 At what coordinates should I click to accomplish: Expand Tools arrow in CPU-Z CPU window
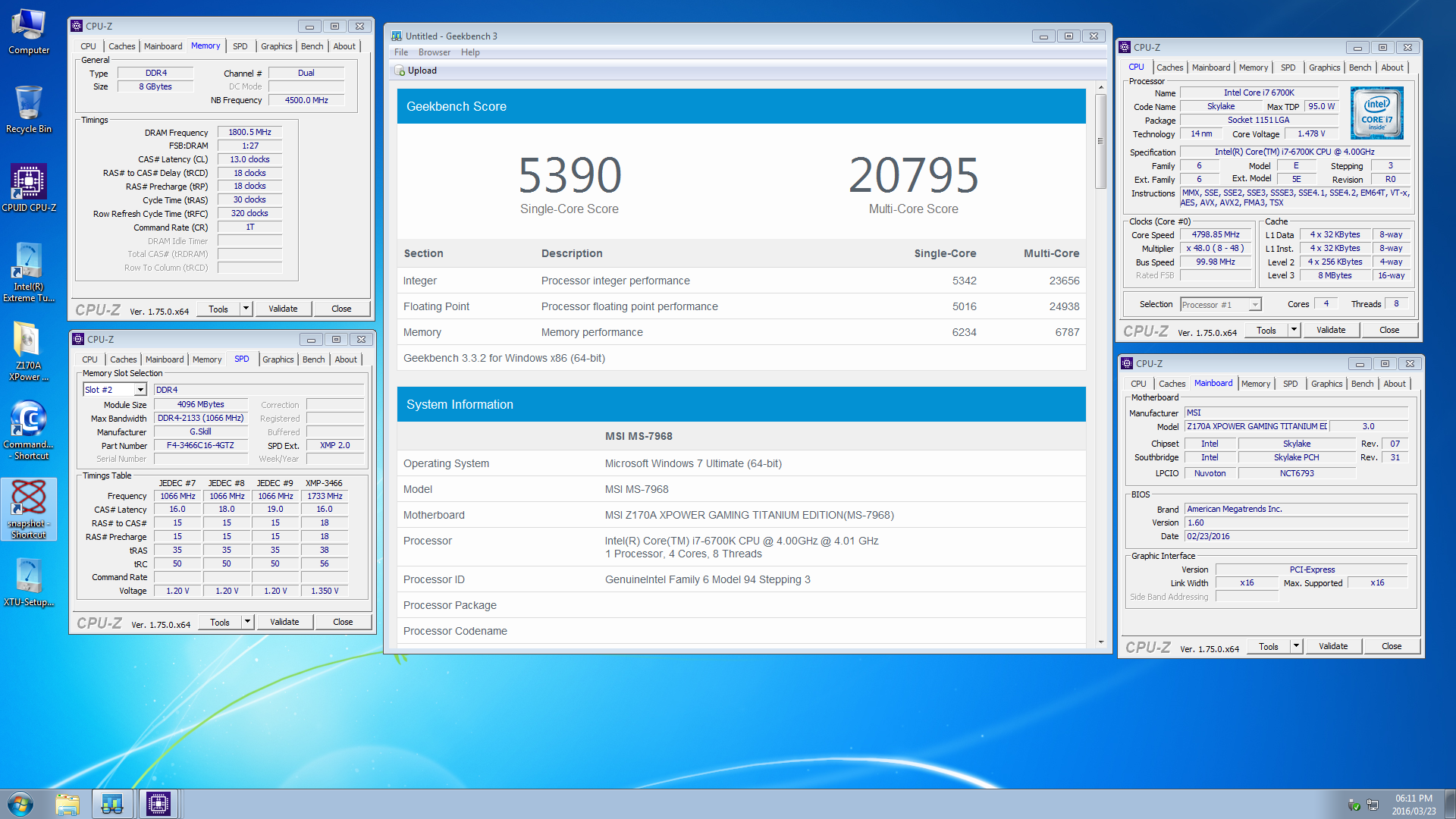[1294, 330]
